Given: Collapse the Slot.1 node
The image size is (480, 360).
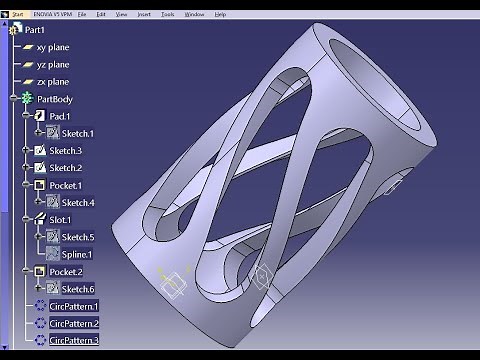Looking at the screenshot, I should point(26,219).
